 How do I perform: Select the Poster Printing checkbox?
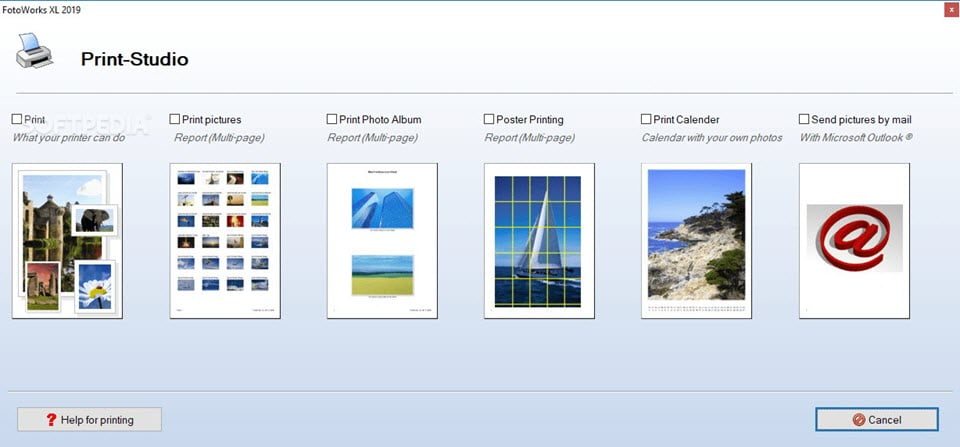click(x=489, y=119)
